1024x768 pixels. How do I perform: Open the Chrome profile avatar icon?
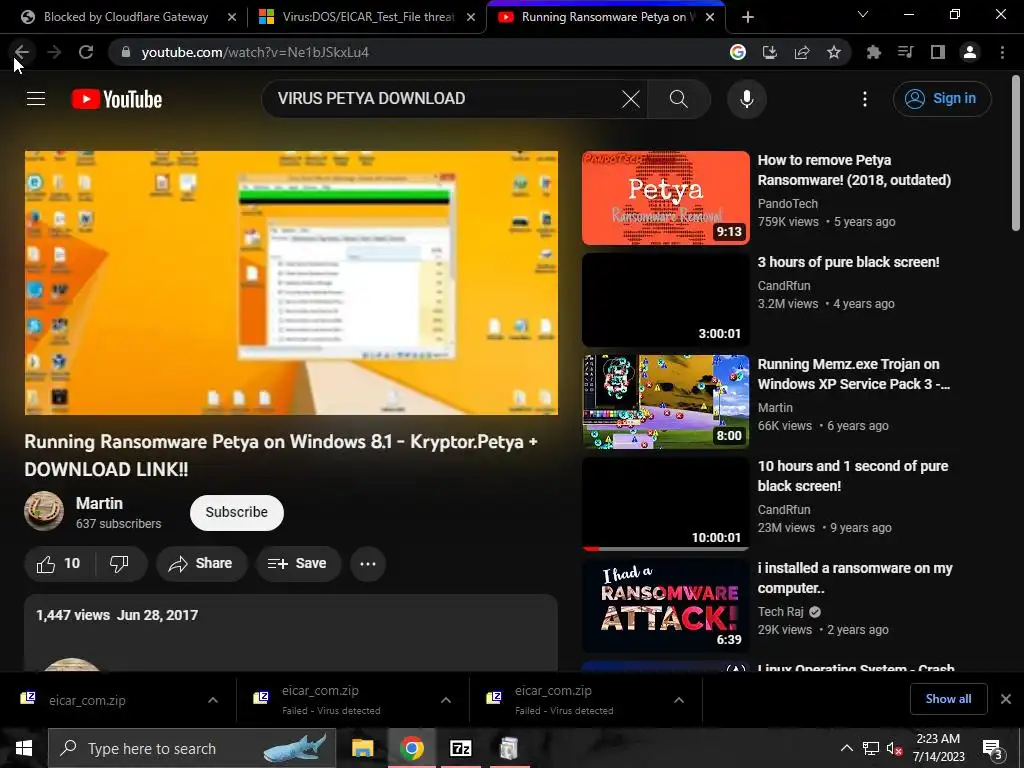(x=970, y=52)
